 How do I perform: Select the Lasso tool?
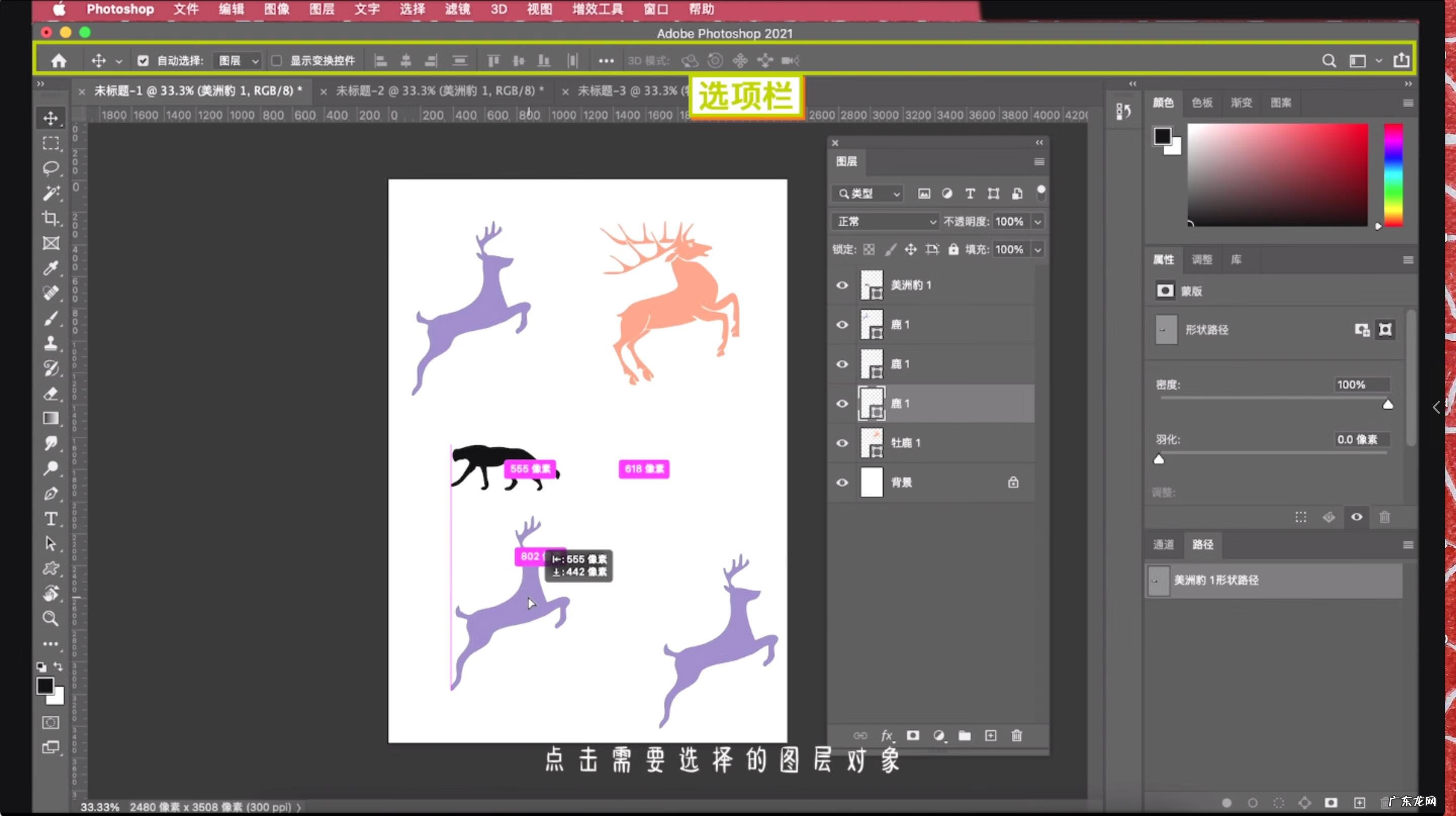pyautogui.click(x=51, y=168)
